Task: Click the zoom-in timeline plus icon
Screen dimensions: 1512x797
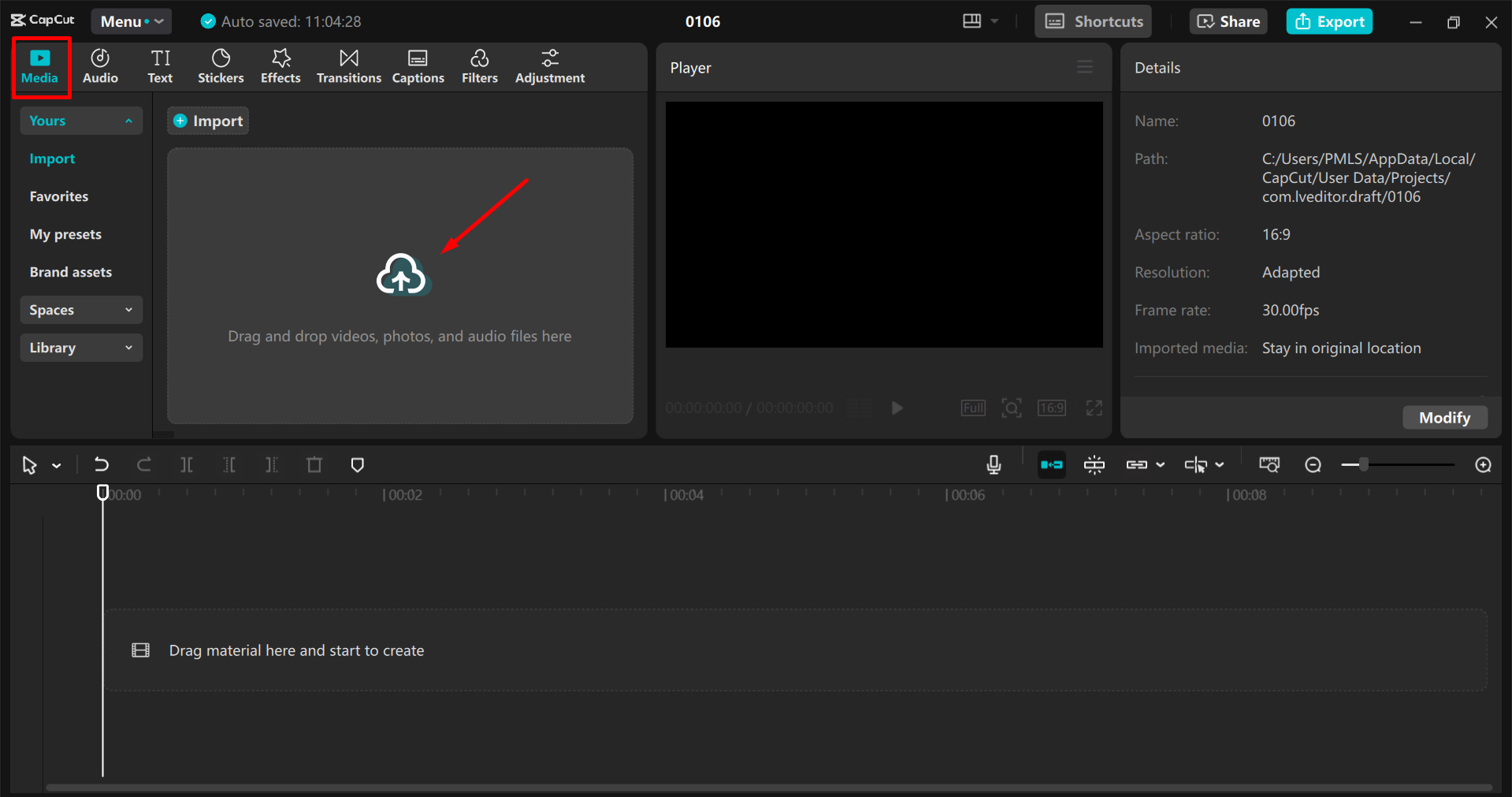Action: 1483,465
